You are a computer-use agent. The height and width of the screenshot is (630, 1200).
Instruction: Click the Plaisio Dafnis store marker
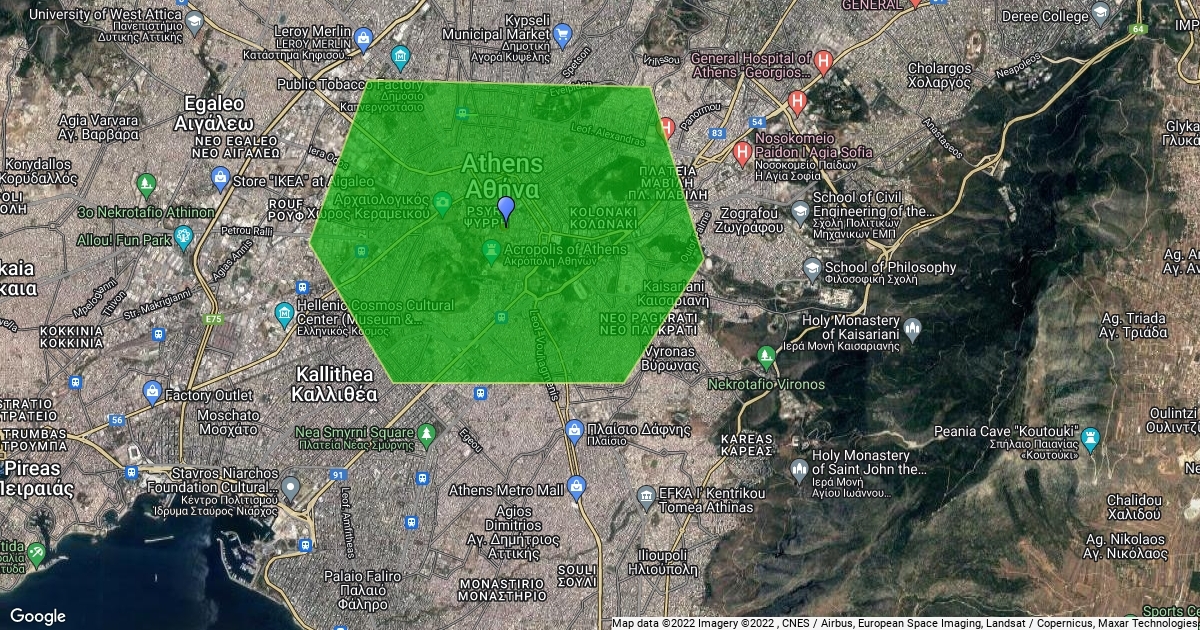[574, 430]
